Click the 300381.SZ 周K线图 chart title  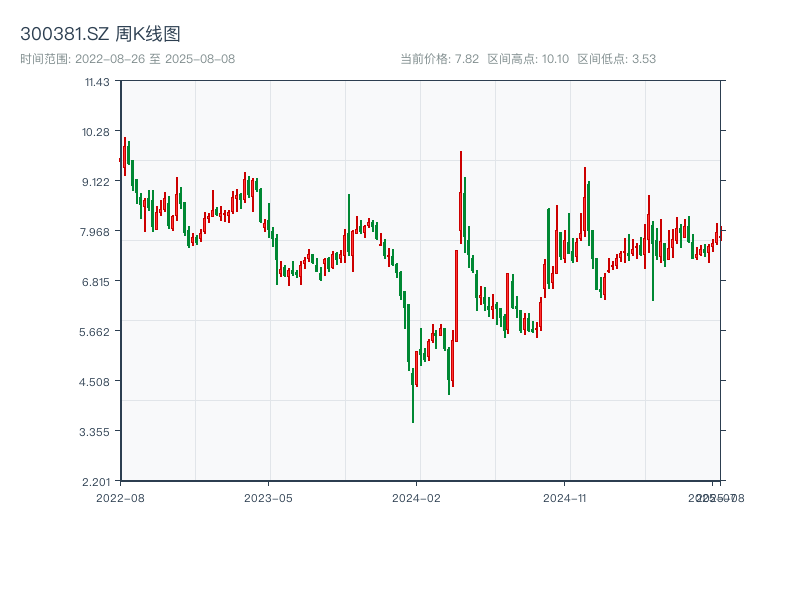point(100,35)
